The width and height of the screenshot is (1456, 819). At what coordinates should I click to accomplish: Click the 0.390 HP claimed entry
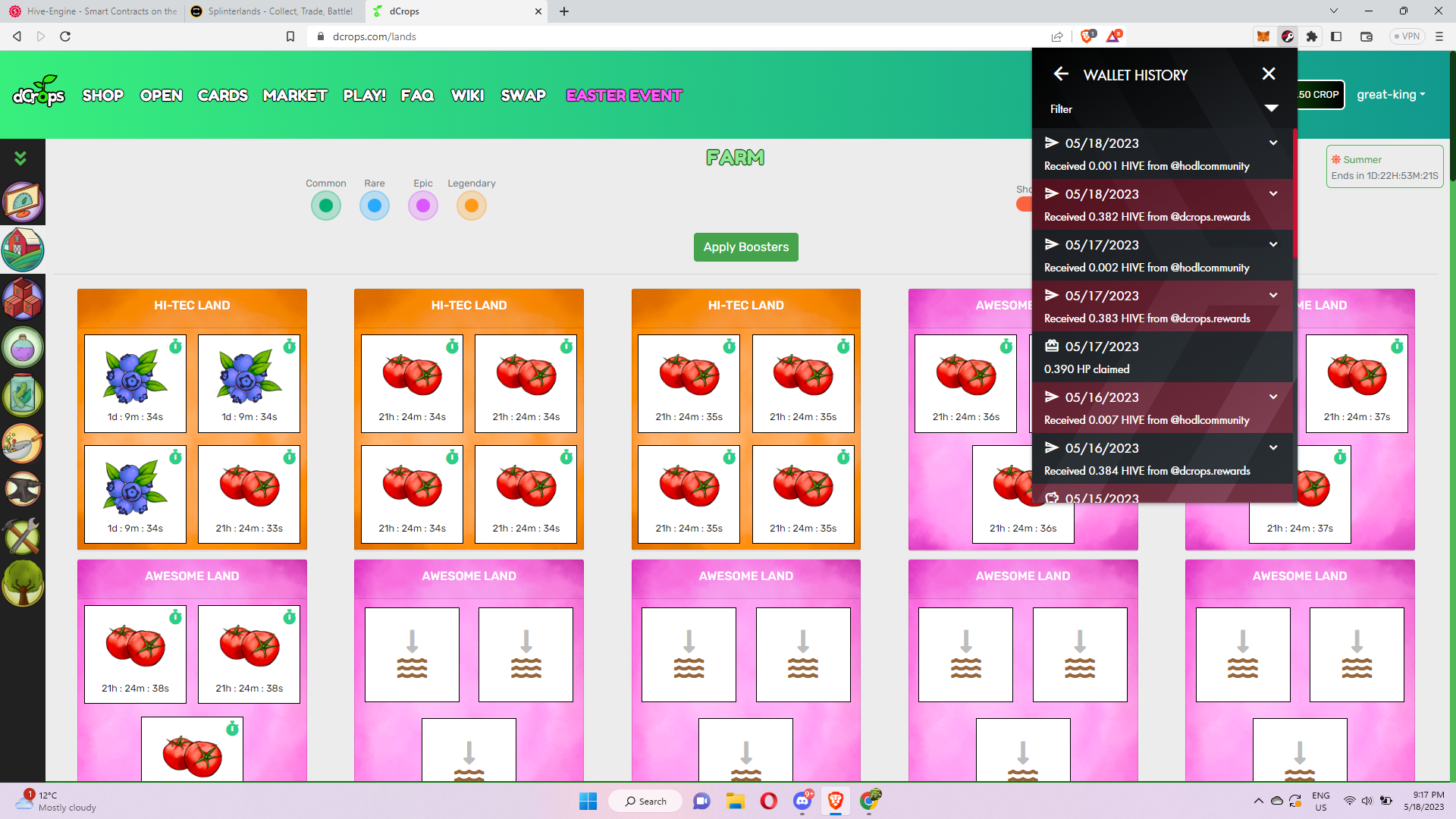[x=1164, y=357]
